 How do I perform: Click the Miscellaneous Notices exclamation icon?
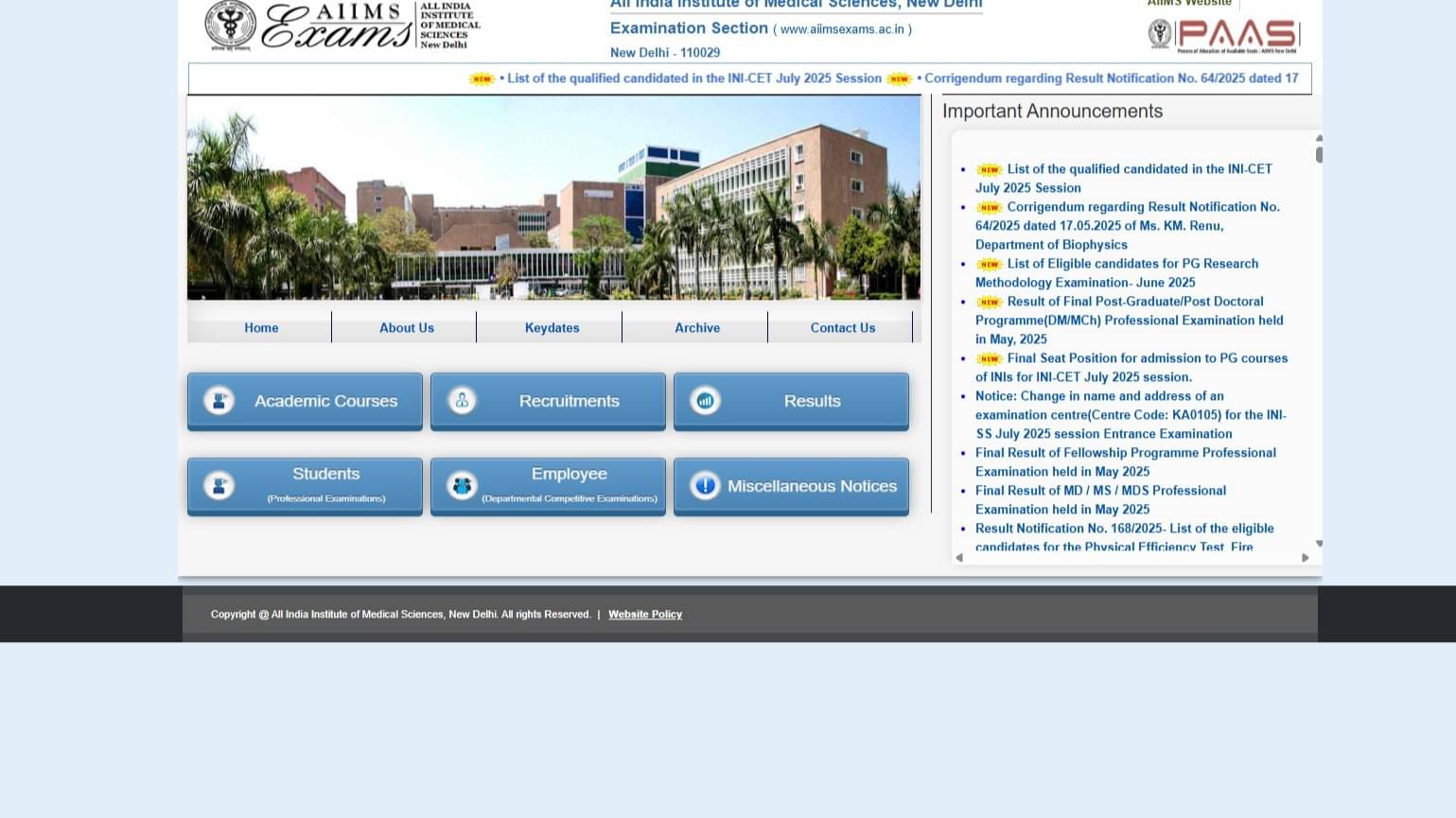(705, 485)
